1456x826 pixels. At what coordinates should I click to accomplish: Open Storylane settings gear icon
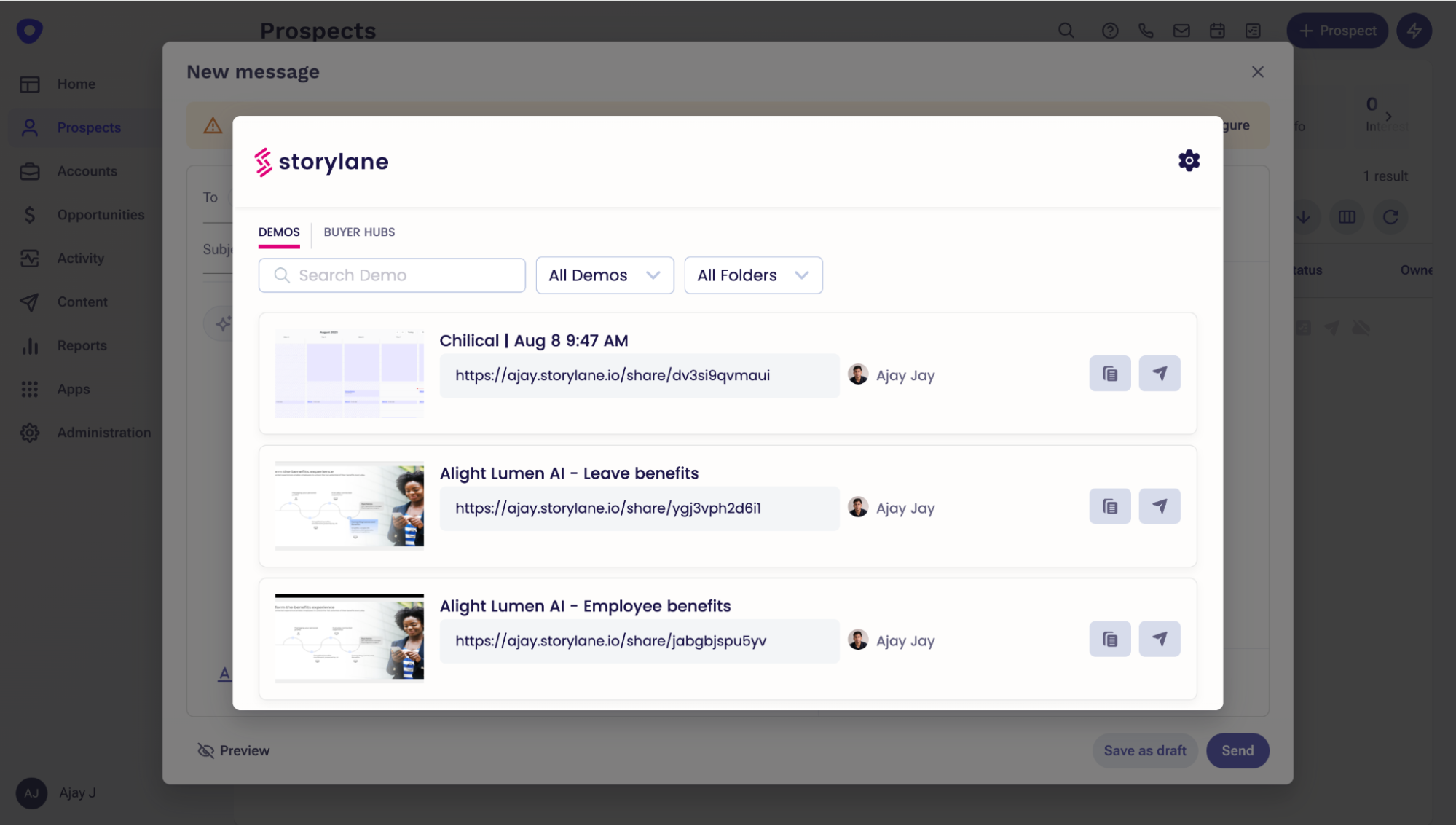[1189, 160]
